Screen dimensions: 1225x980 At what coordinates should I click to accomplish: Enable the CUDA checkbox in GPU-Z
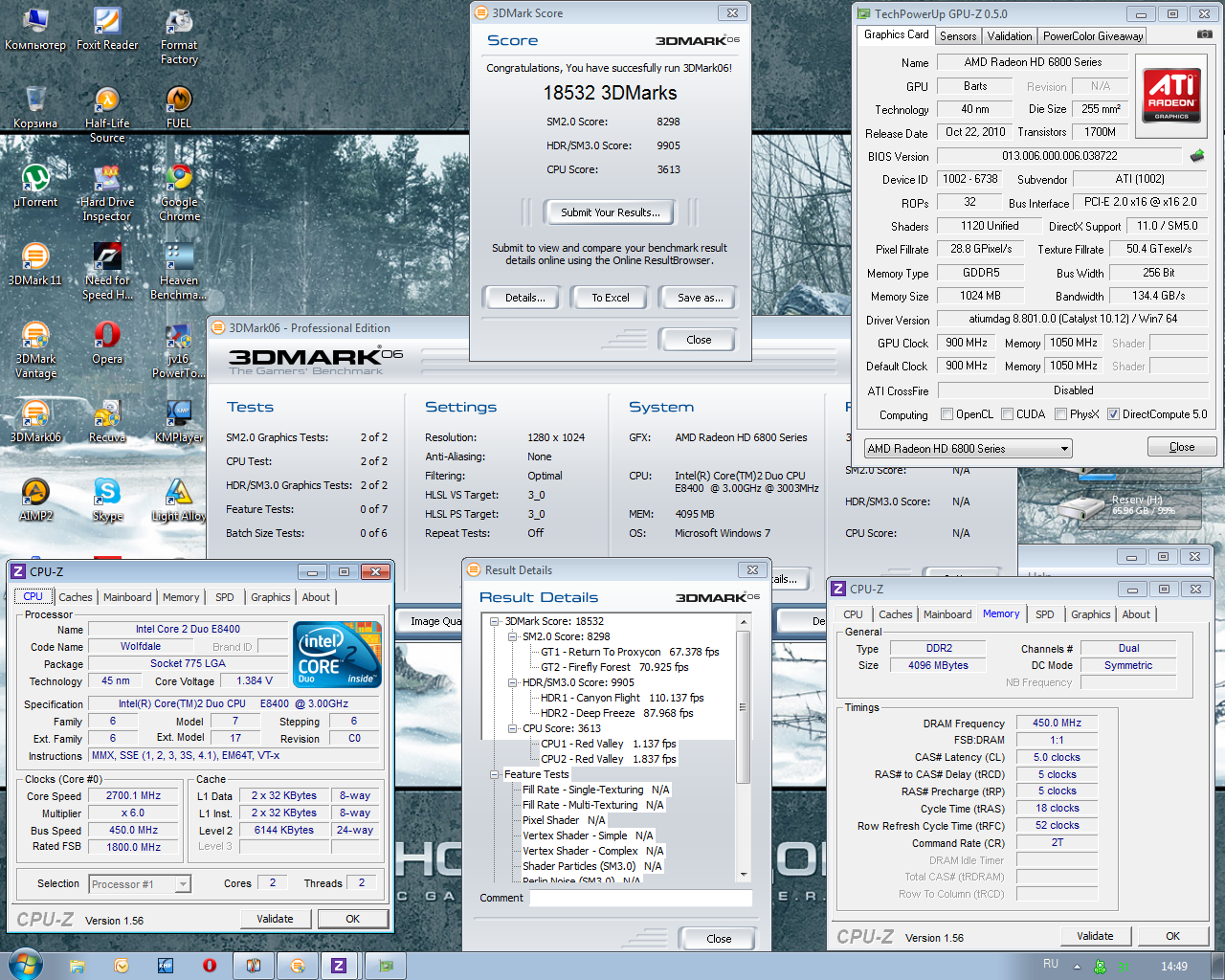1007,414
